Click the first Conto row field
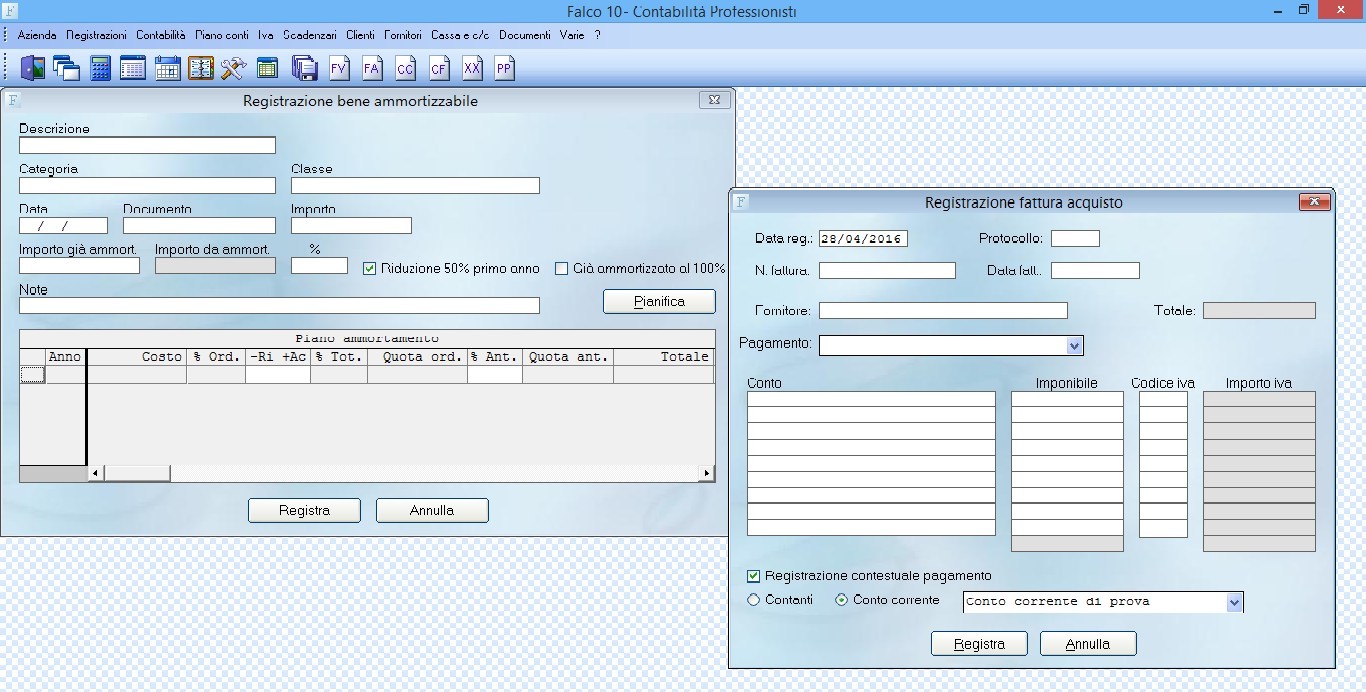Screen dimensions: 1366x692 [871, 399]
